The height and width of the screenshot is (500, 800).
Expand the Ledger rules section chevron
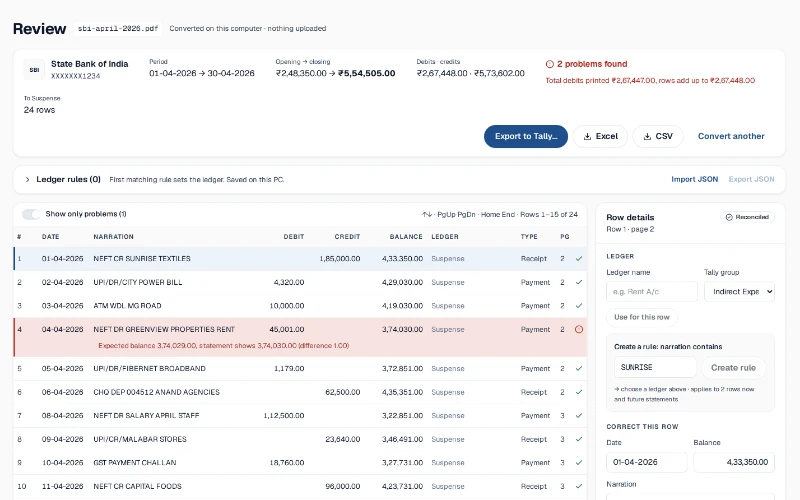click(27, 180)
